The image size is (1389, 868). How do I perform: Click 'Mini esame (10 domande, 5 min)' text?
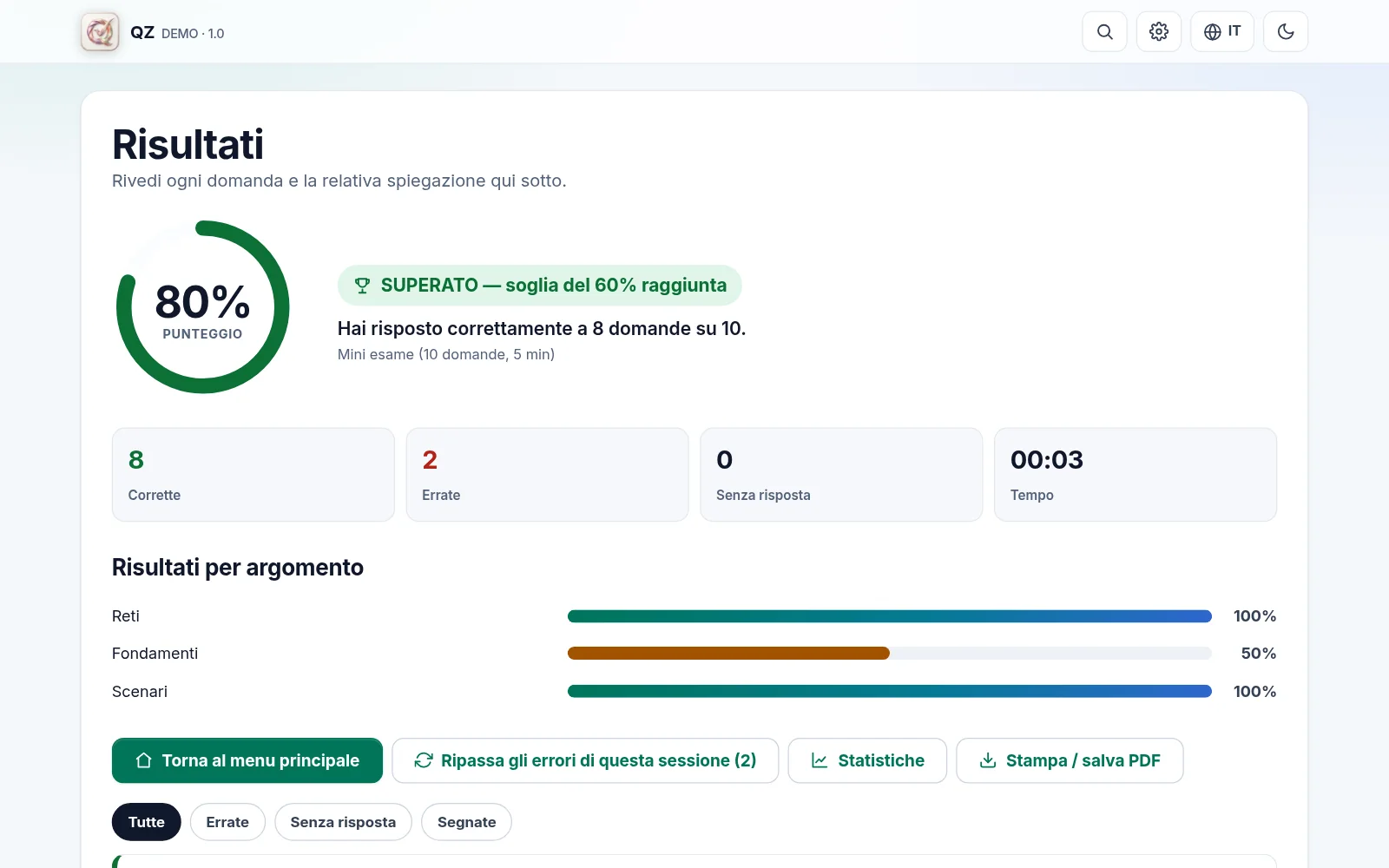click(x=446, y=354)
